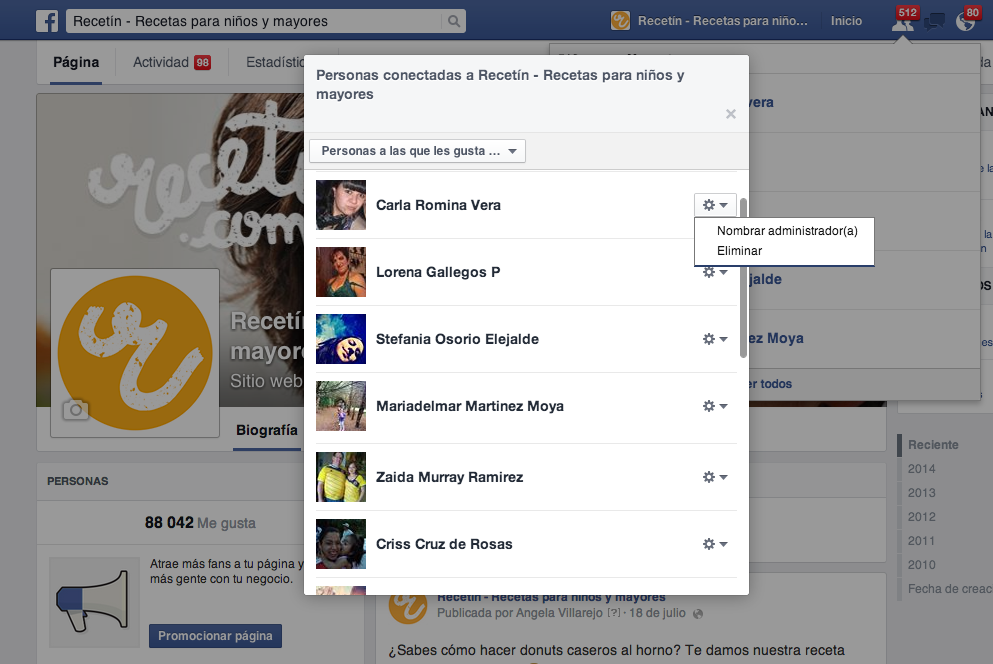Click the Recetín orange profile picture
This screenshot has height=664, width=993.
135,353
